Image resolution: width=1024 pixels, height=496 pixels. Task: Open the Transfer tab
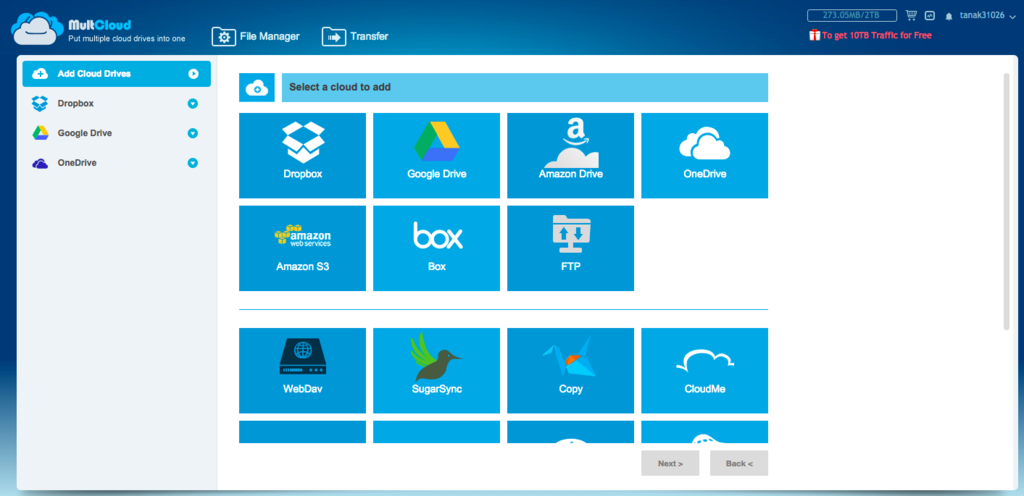tap(355, 37)
